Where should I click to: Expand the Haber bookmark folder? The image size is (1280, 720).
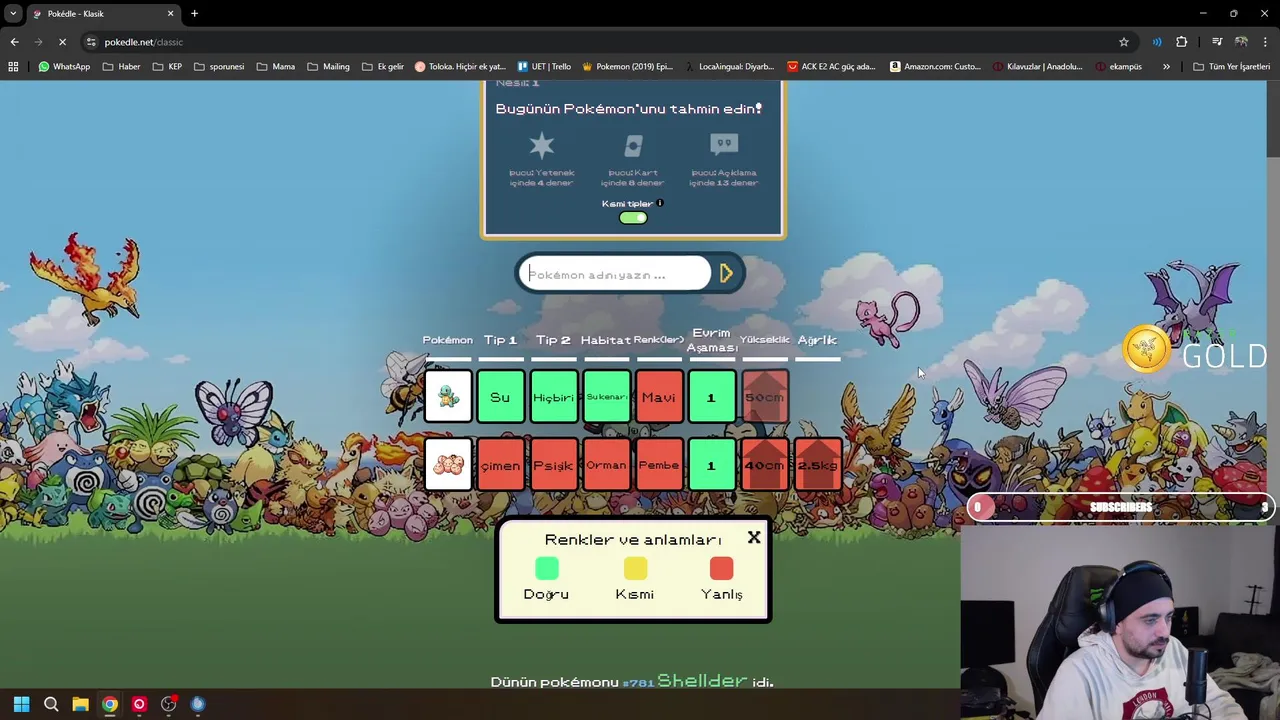coord(121,67)
